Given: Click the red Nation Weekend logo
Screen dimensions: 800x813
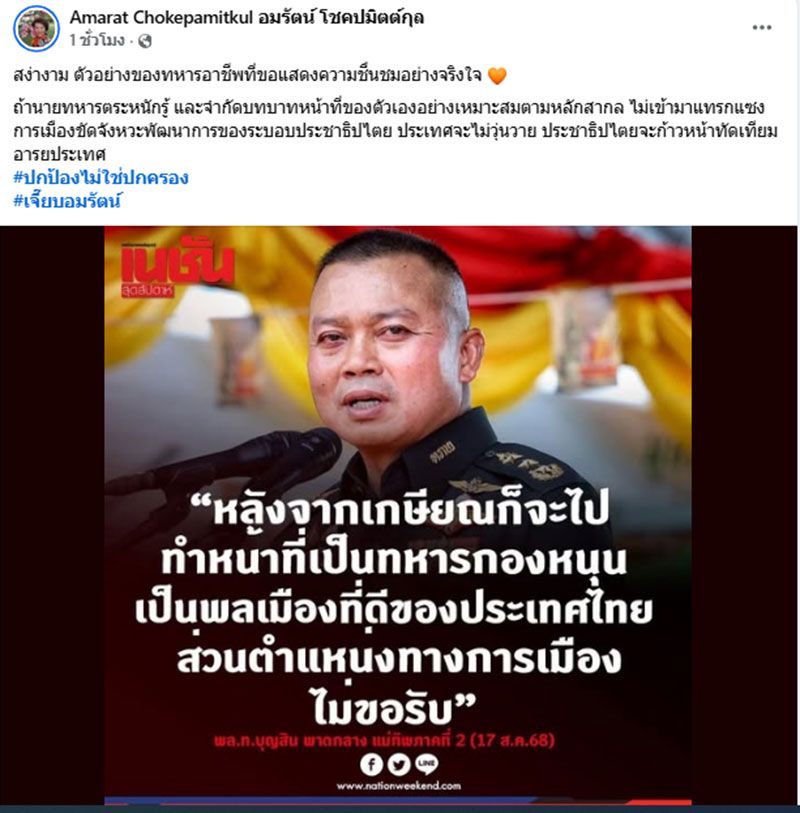Looking at the screenshot, I should click(177, 269).
